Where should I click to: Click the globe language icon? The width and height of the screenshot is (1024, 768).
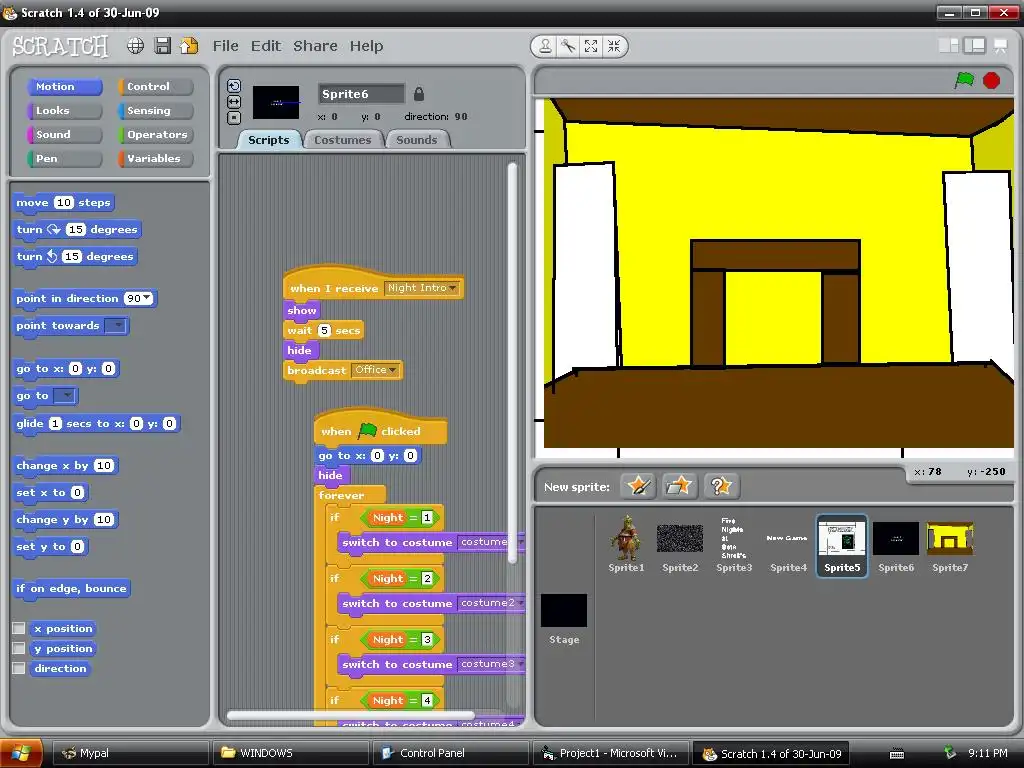[135, 46]
